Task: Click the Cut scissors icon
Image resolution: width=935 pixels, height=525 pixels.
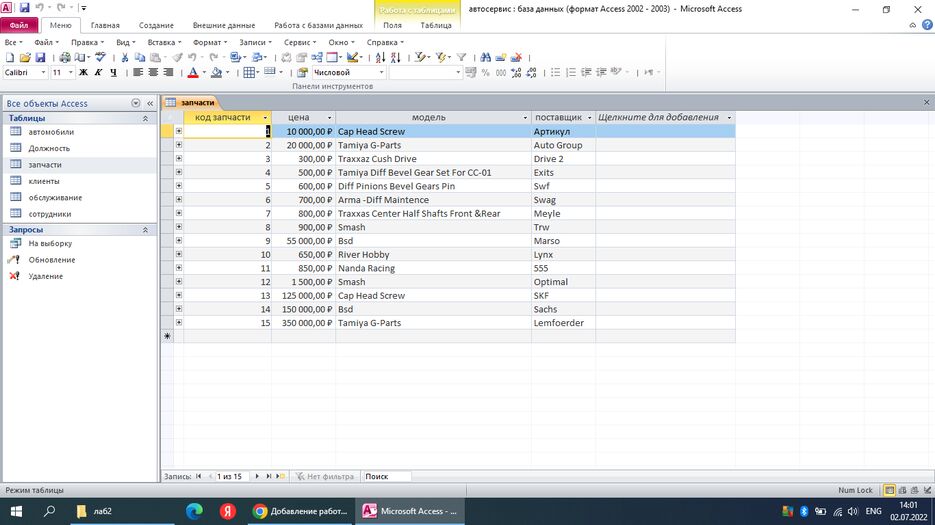Action: tap(125, 57)
